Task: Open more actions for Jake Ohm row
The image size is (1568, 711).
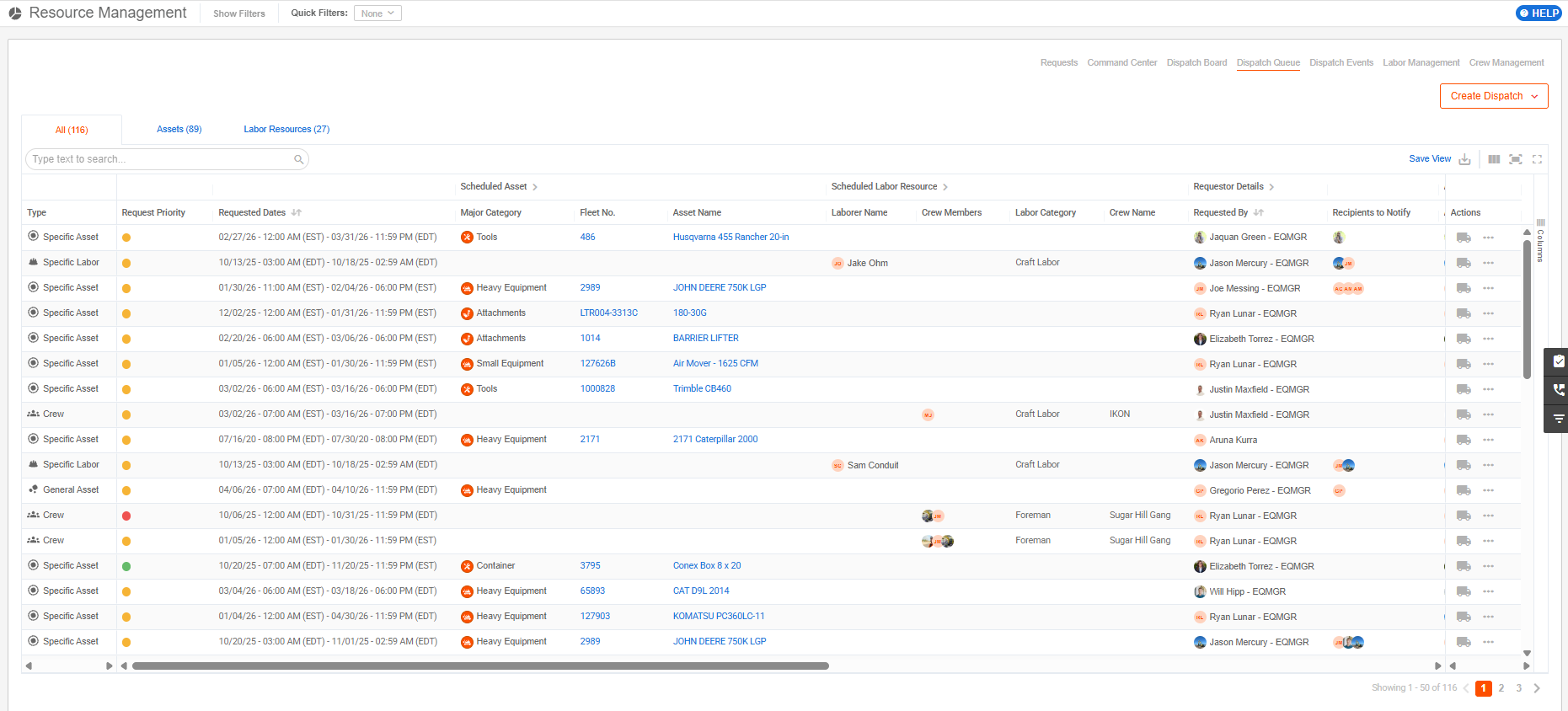Action: (1489, 263)
